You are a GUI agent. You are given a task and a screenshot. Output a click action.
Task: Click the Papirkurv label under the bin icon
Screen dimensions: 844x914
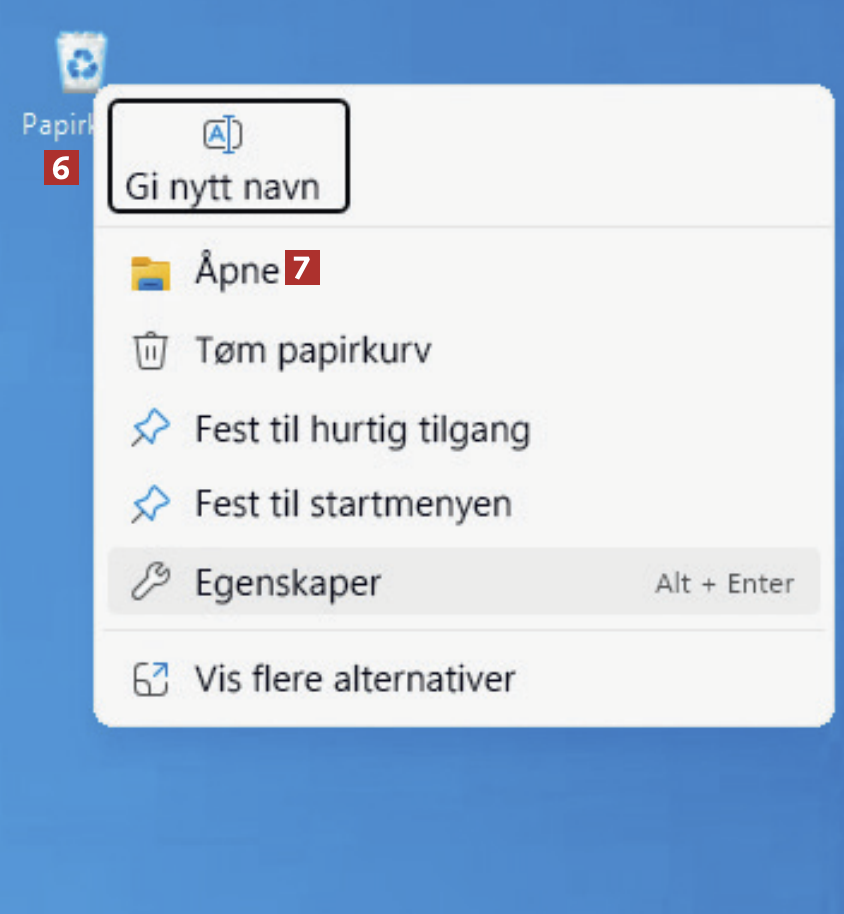pyautogui.click(x=57, y=125)
